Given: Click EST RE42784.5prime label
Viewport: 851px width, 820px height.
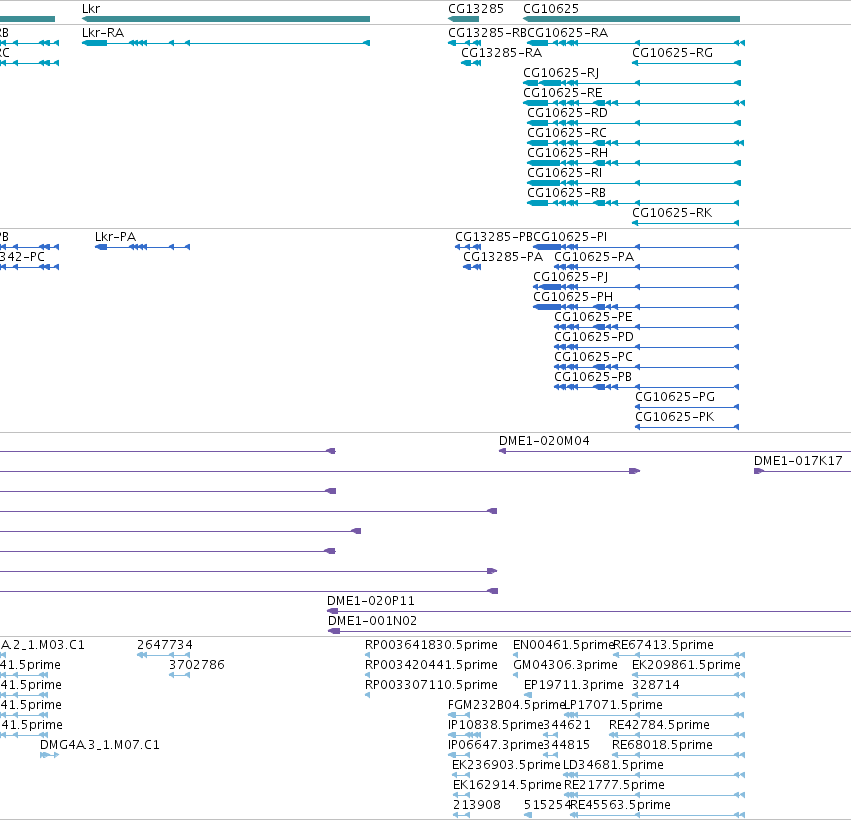Looking at the screenshot, I should pos(659,725).
